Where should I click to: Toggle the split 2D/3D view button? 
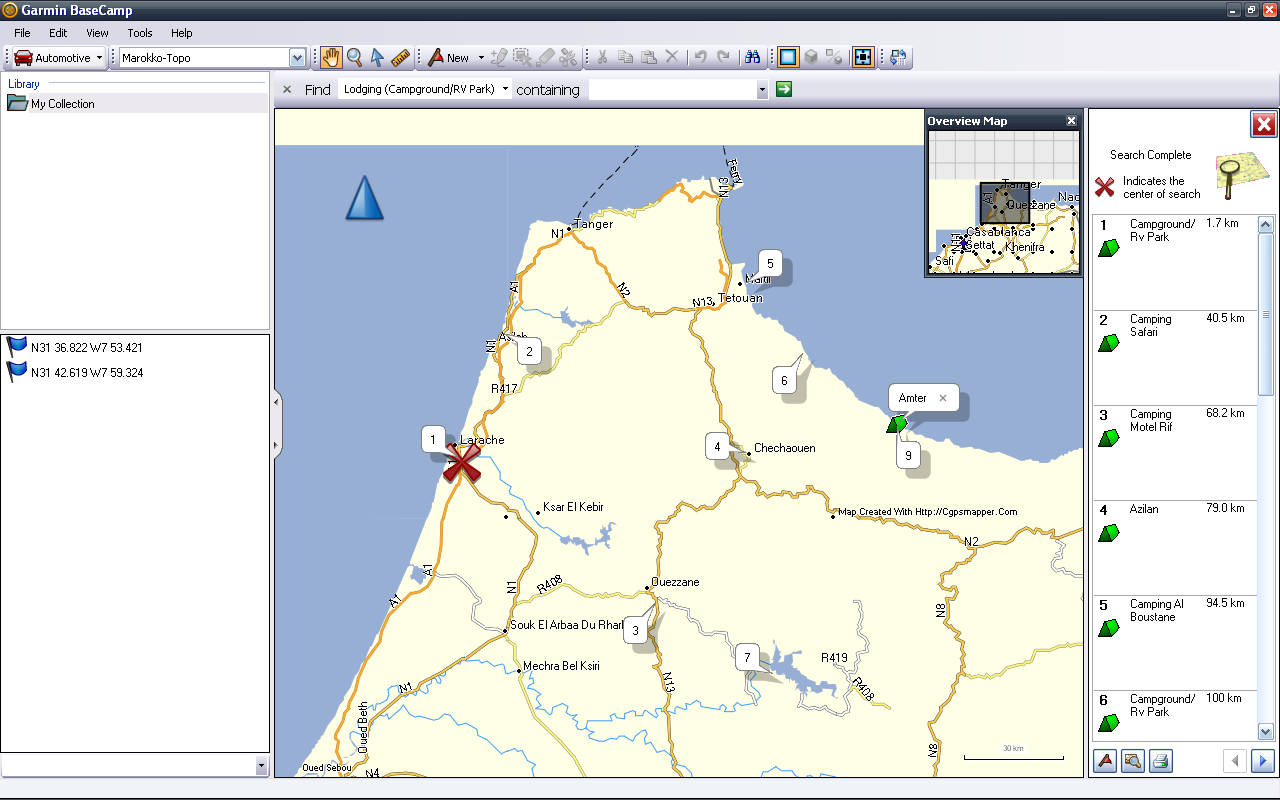(x=834, y=58)
